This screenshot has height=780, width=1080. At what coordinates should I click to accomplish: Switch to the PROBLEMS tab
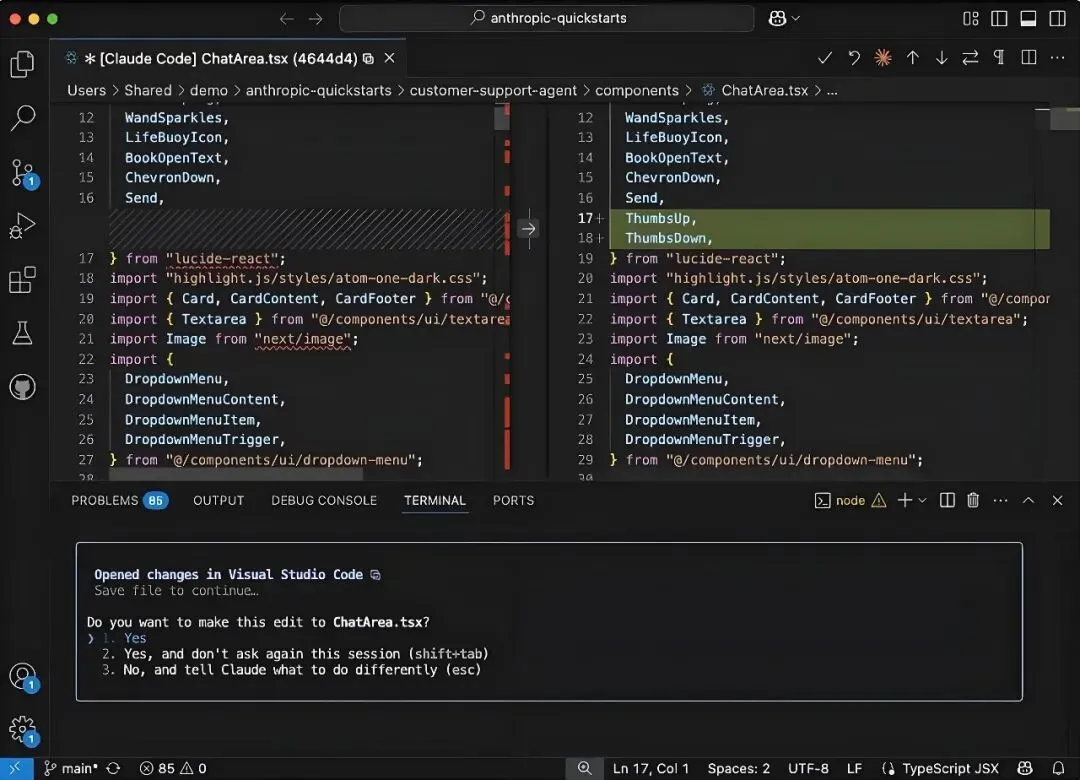coord(118,500)
